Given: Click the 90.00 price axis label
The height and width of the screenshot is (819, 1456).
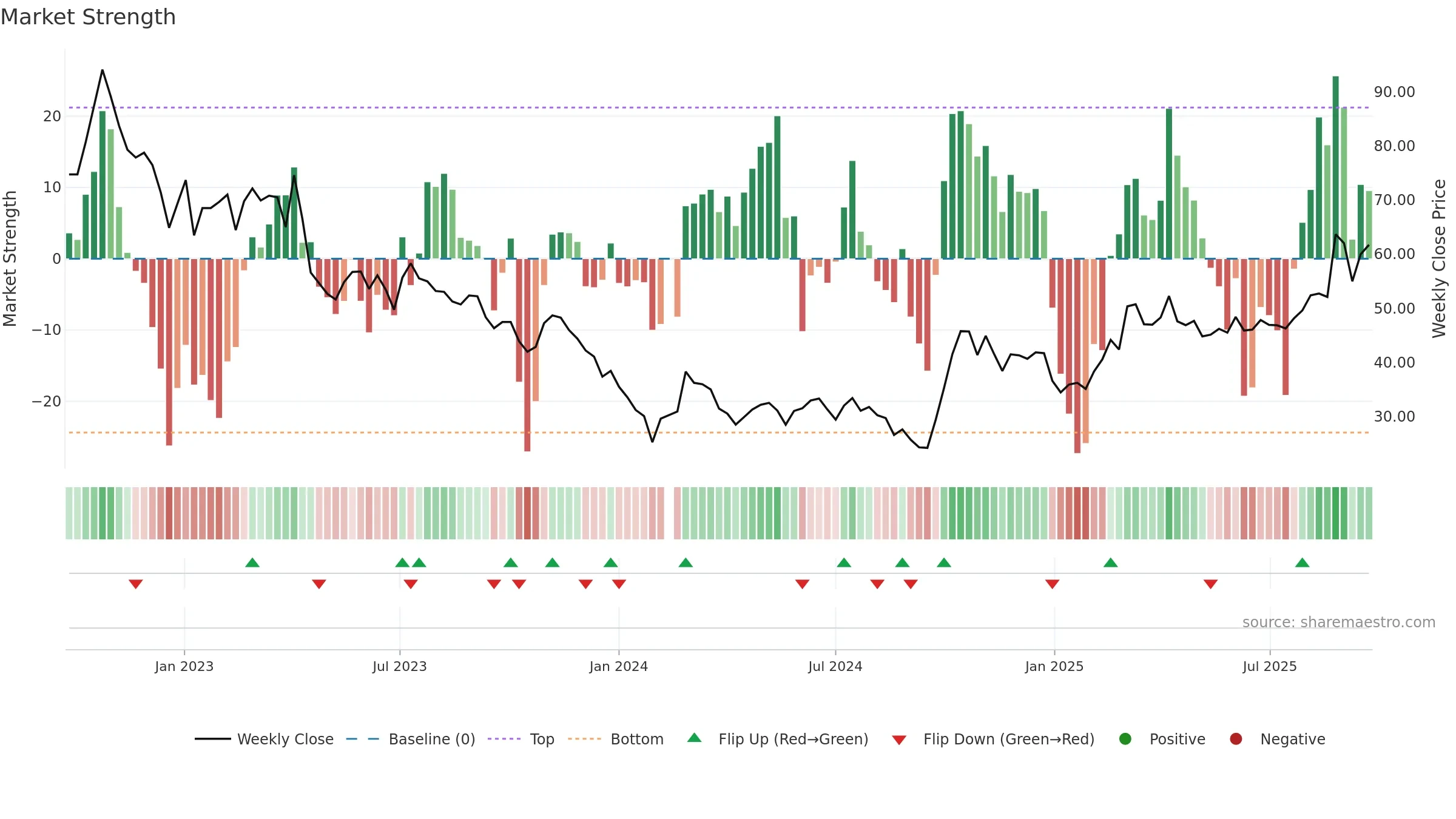Looking at the screenshot, I should (x=1394, y=92).
